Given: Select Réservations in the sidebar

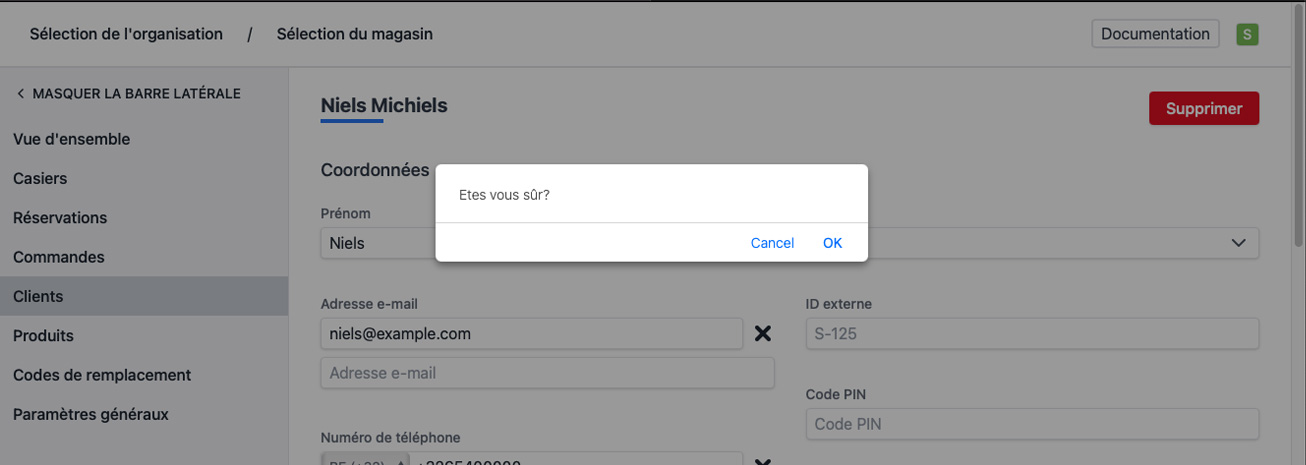Looking at the screenshot, I should click(x=60, y=218).
